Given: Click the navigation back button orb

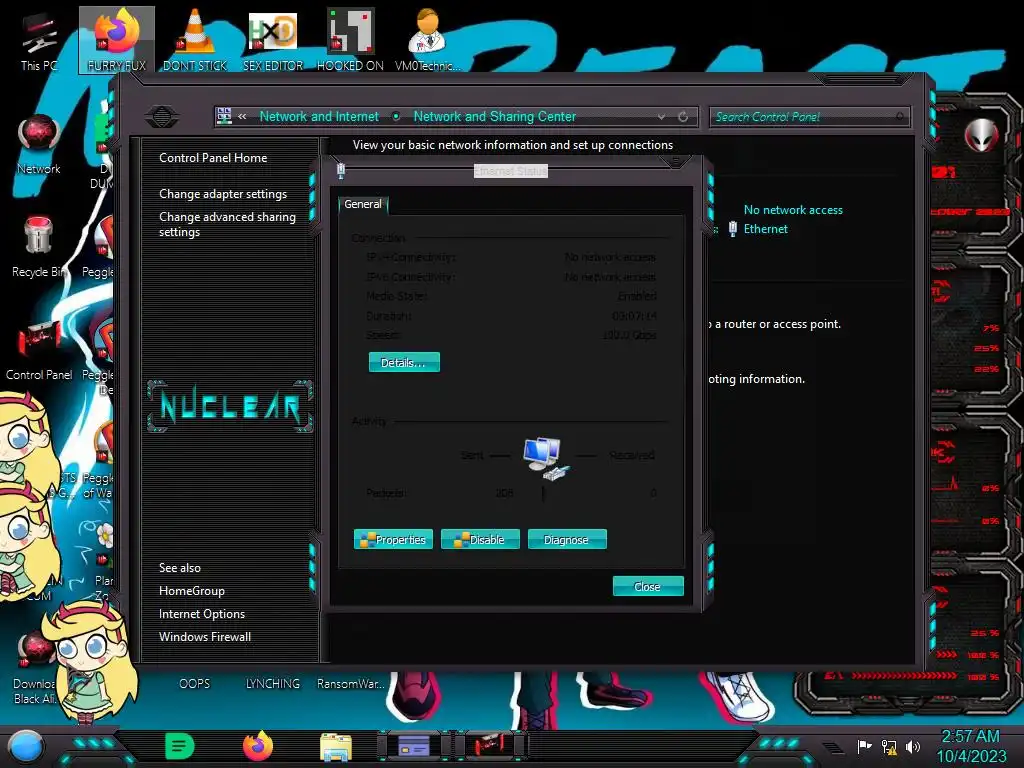Looking at the screenshot, I should [163, 117].
